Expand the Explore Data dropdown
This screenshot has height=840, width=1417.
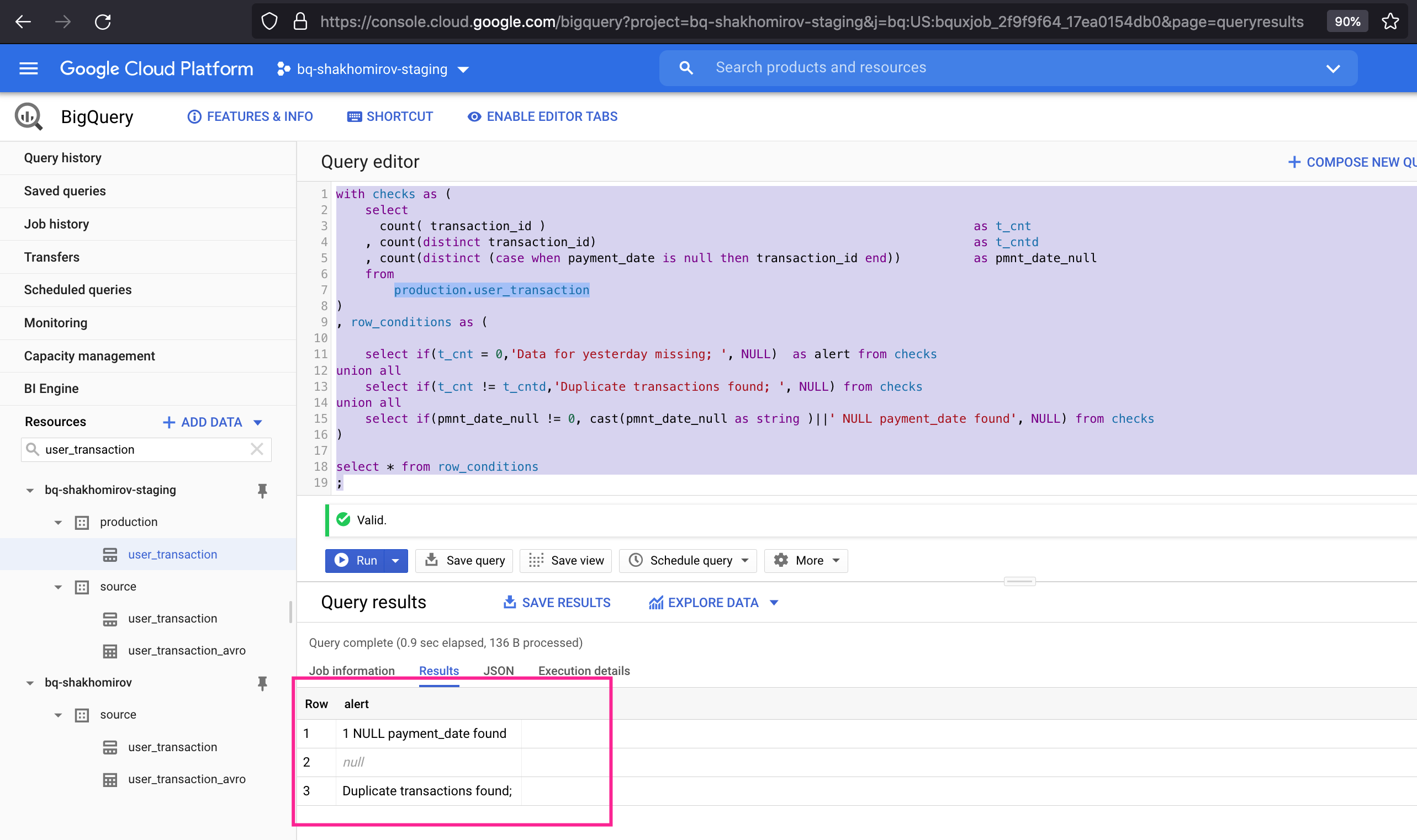click(x=774, y=603)
